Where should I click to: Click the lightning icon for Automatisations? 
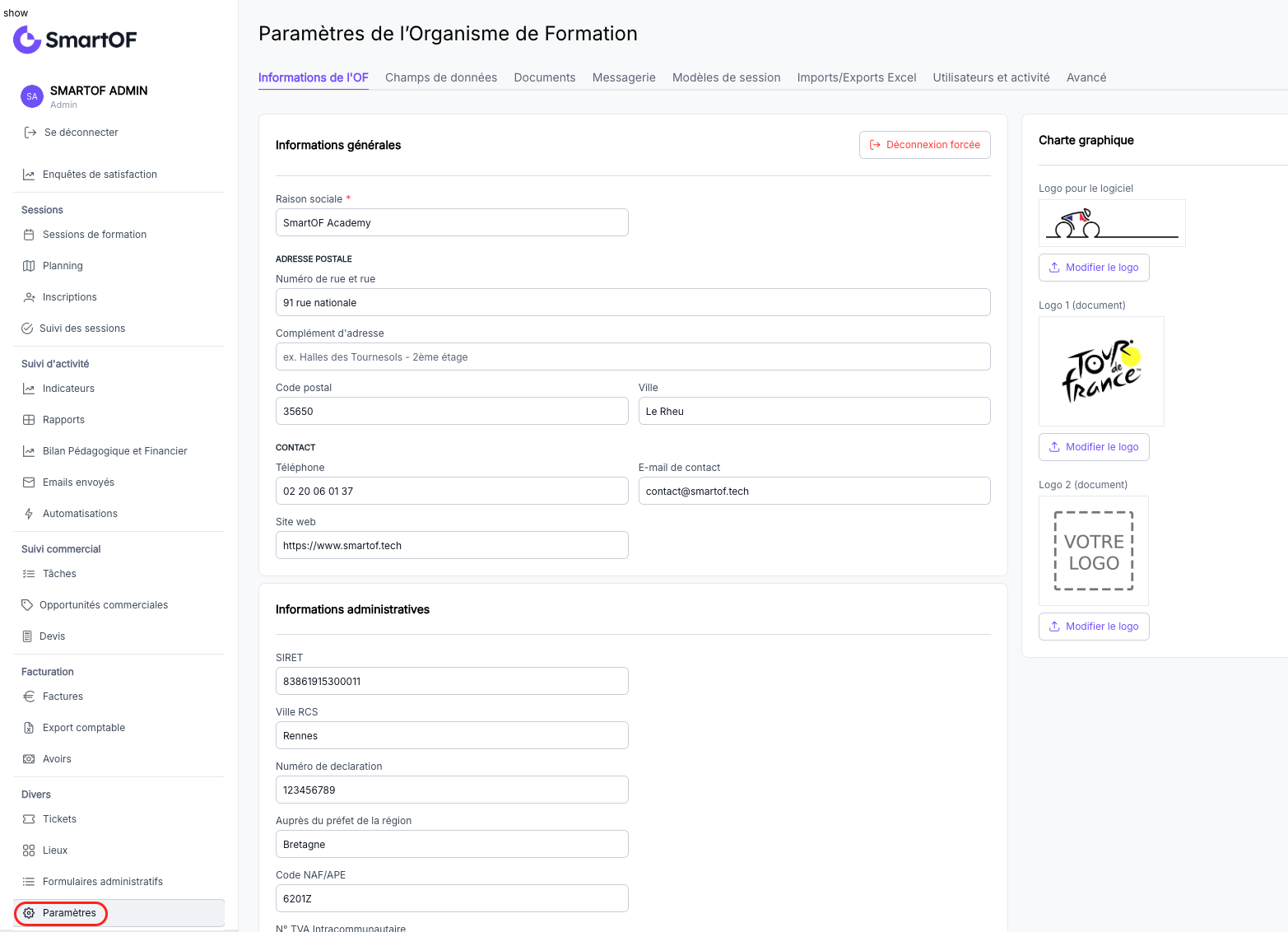coord(29,514)
